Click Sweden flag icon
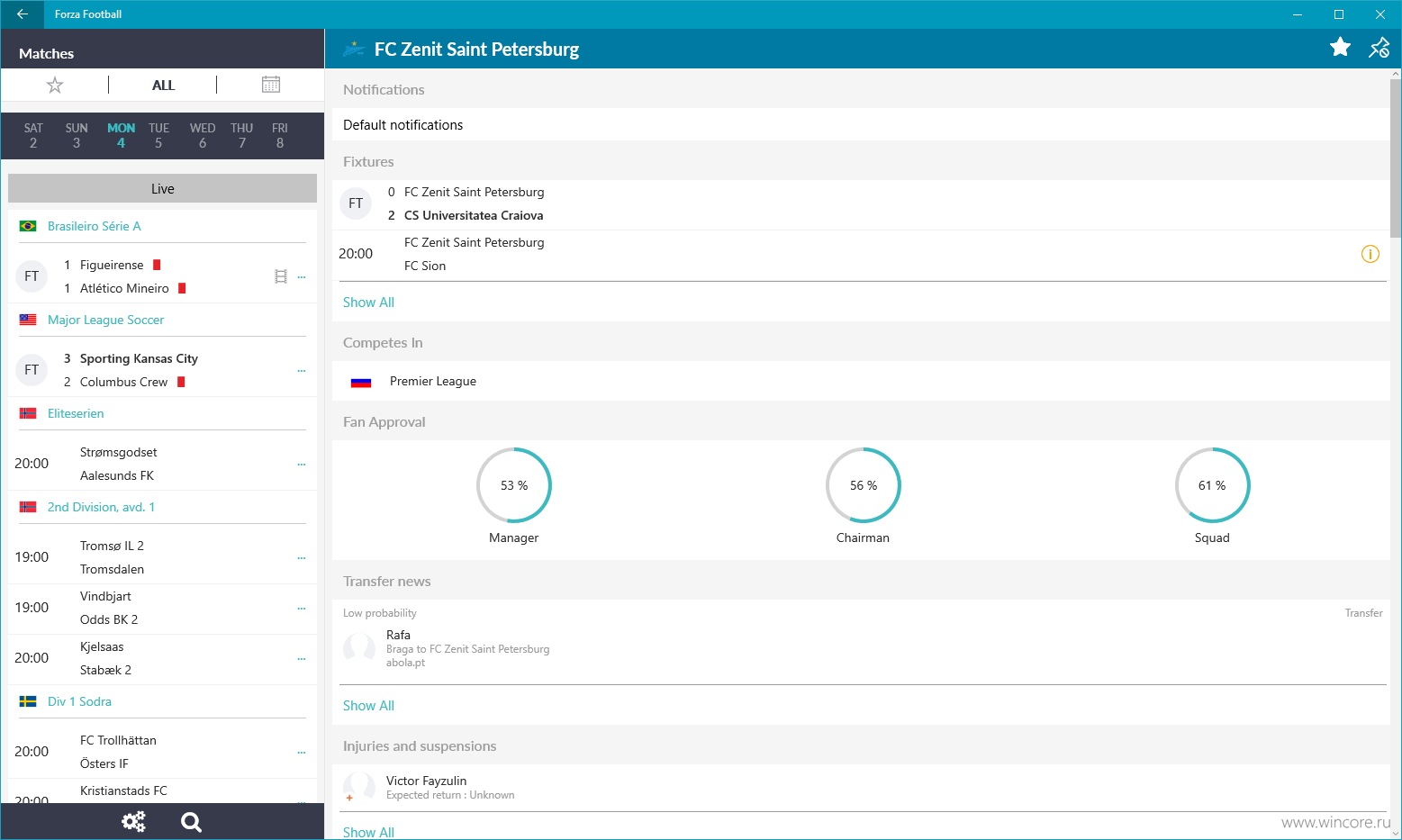The width and height of the screenshot is (1402, 840). [x=28, y=701]
